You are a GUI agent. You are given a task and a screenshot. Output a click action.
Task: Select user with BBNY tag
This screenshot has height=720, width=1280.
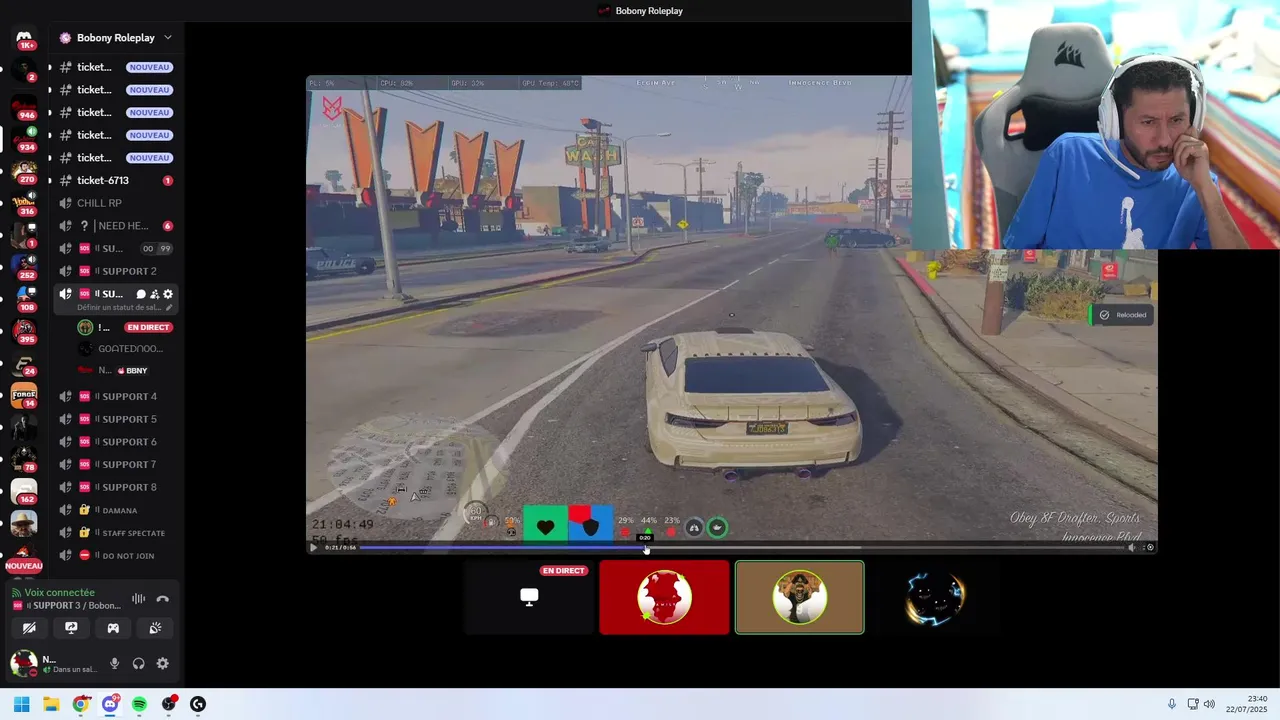[125, 370]
